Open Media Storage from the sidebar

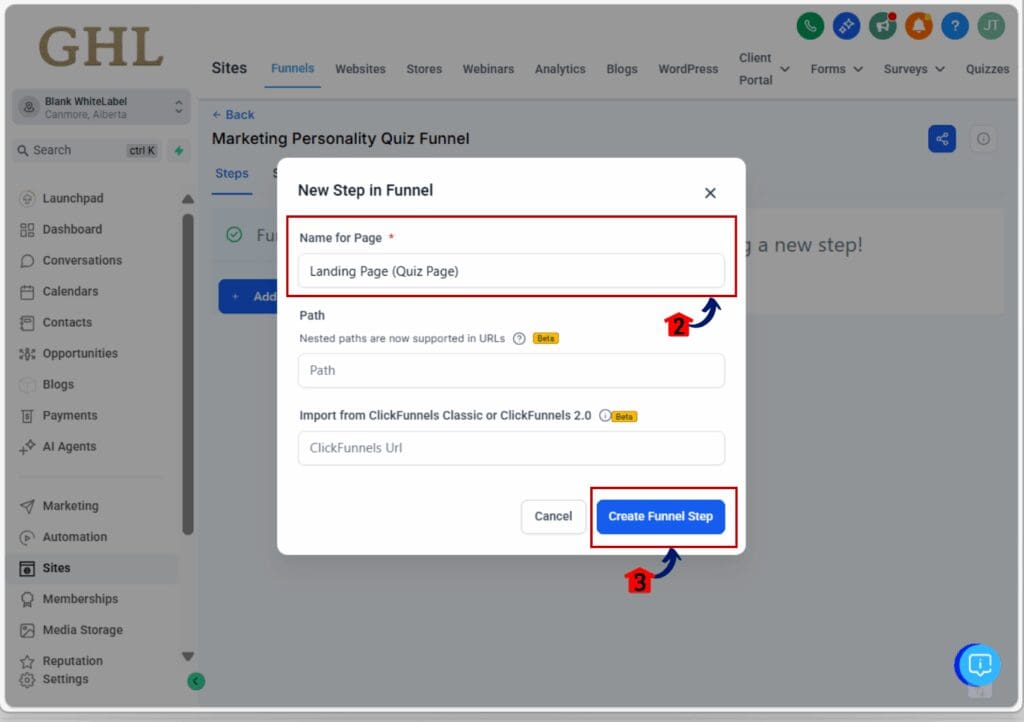click(84, 629)
